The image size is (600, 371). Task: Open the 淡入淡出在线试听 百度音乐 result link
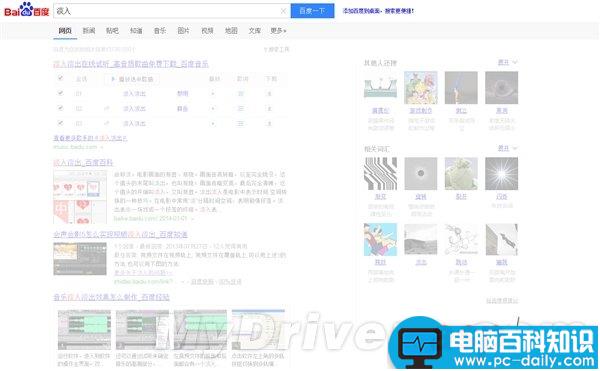(x=131, y=64)
